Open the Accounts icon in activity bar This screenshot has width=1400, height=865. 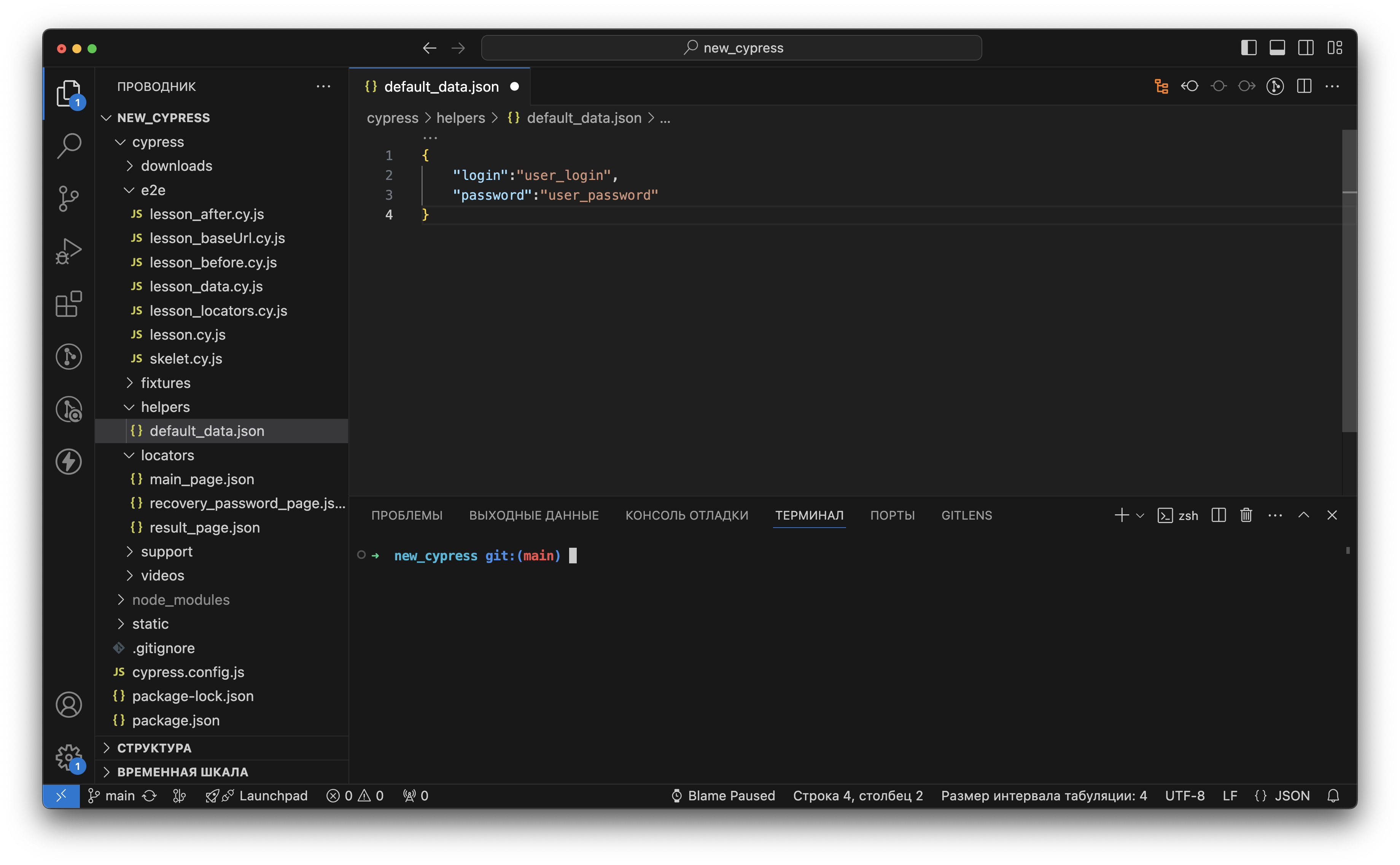[x=68, y=704]
